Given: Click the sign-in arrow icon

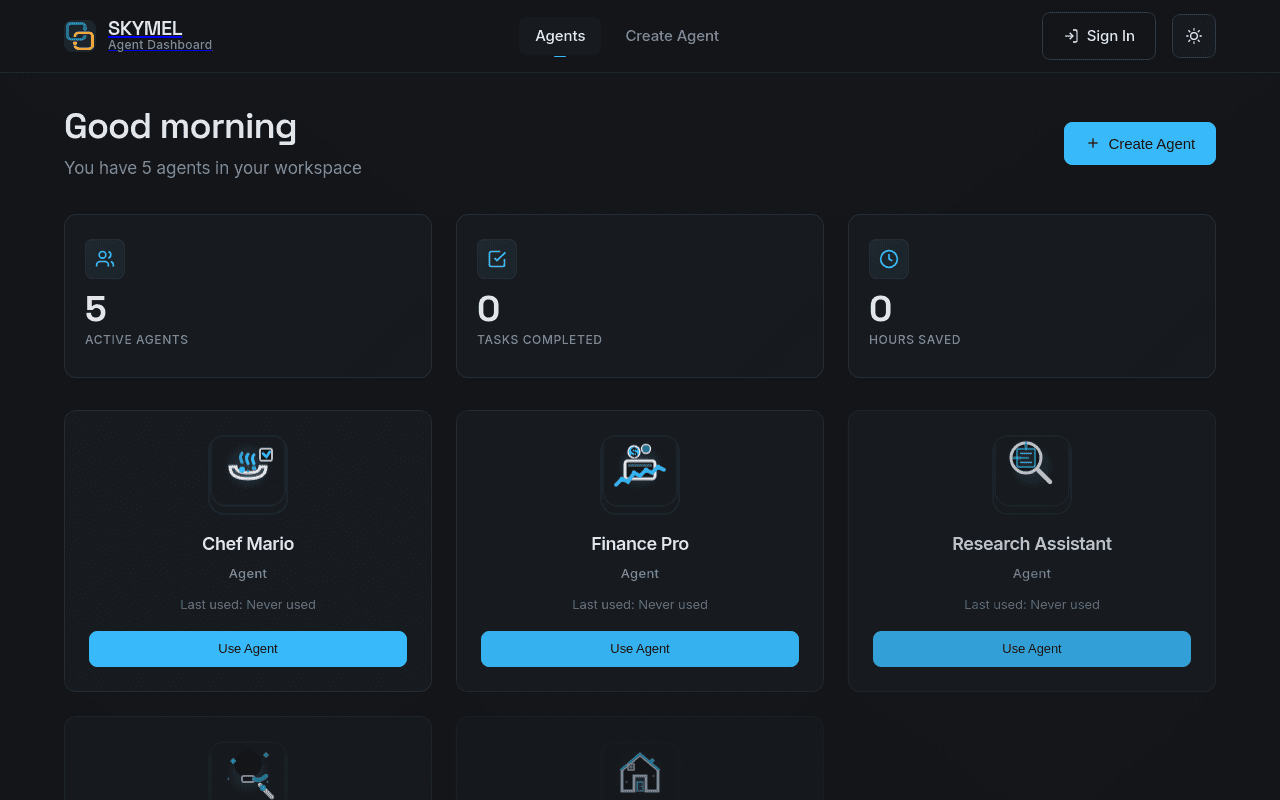Looking at the screenshot, I should pos(1071,36).
